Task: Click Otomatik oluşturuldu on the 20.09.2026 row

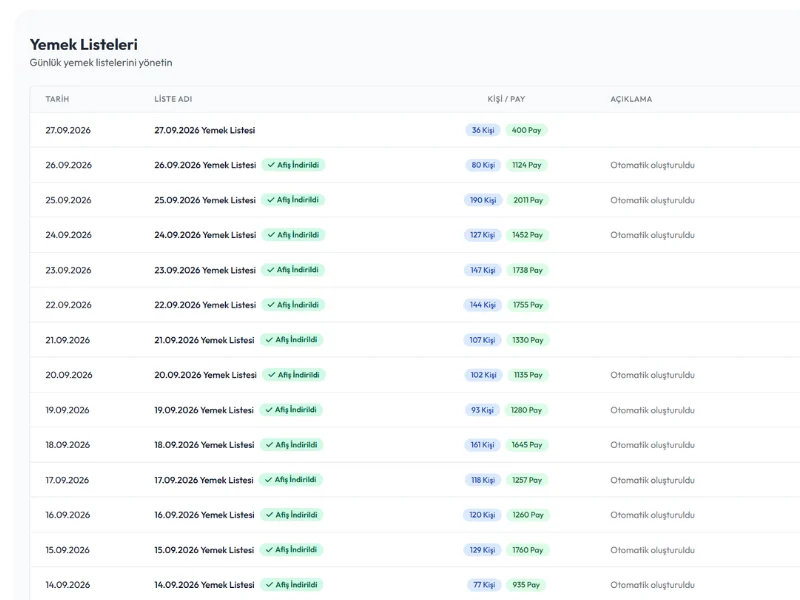Action: [652, 375]
